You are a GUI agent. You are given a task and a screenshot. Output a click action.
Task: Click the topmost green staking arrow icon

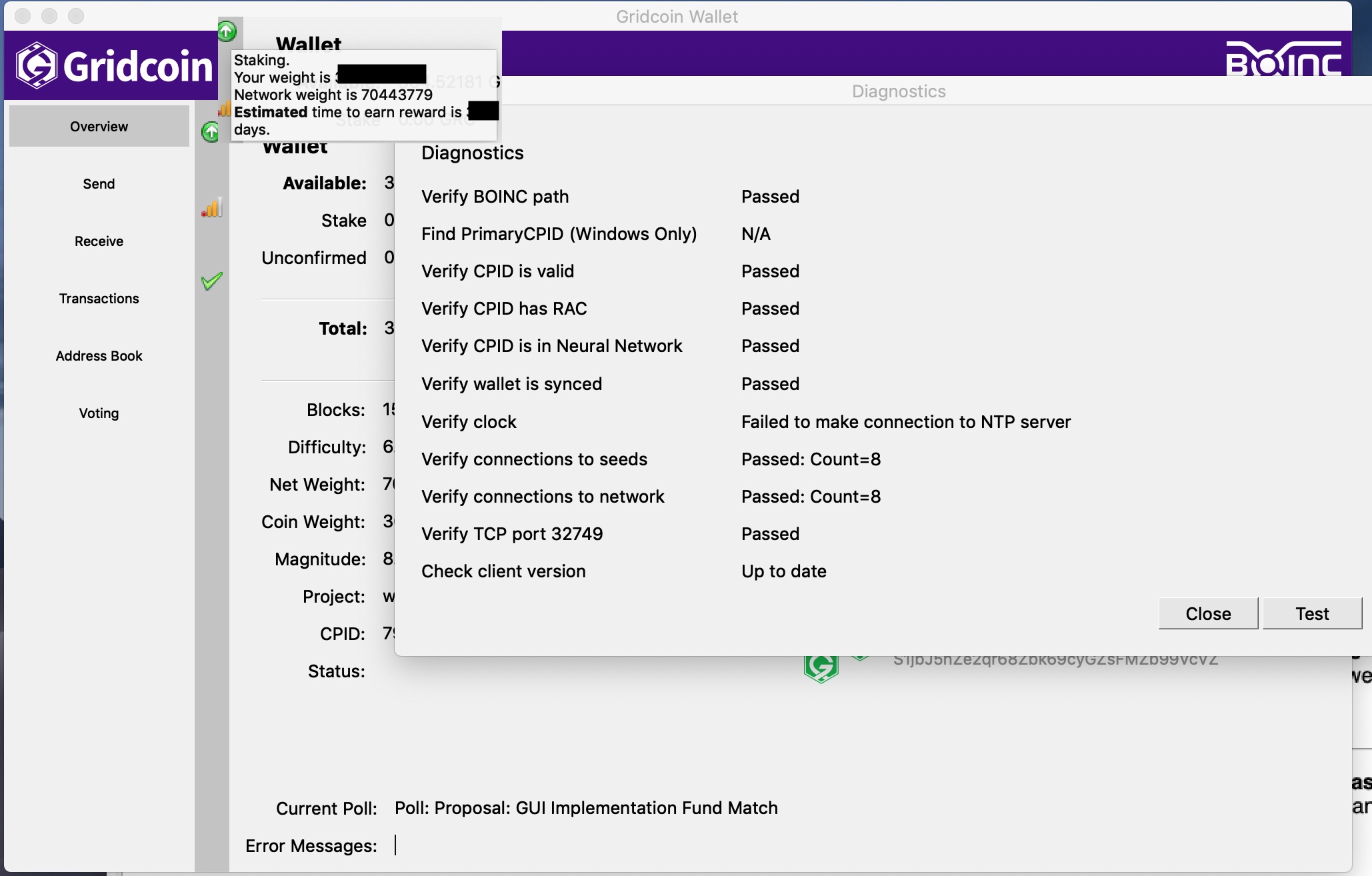(227, 31)
